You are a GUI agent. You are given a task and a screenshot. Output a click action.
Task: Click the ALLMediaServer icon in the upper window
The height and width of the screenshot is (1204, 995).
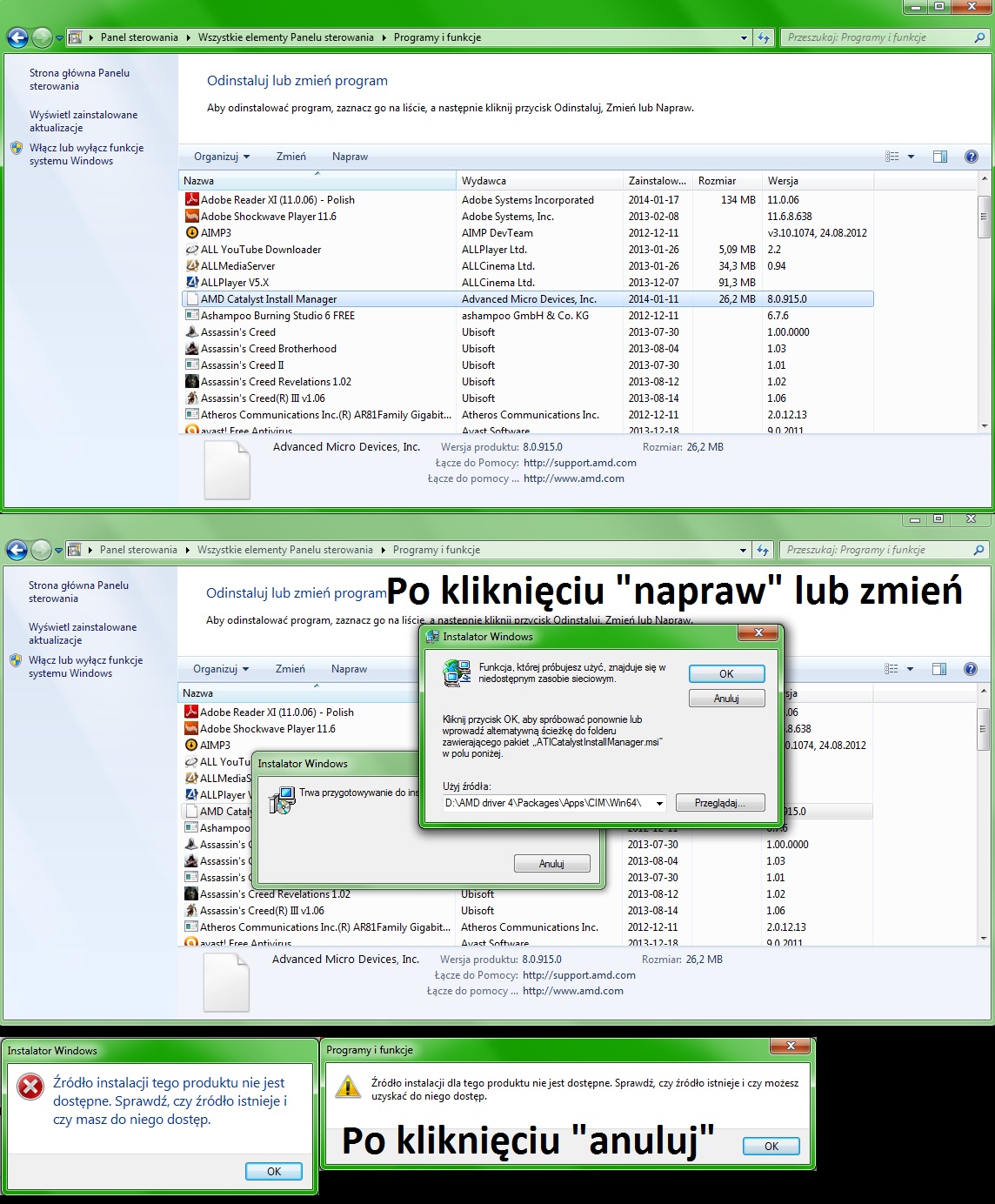[x=192, y=266]
